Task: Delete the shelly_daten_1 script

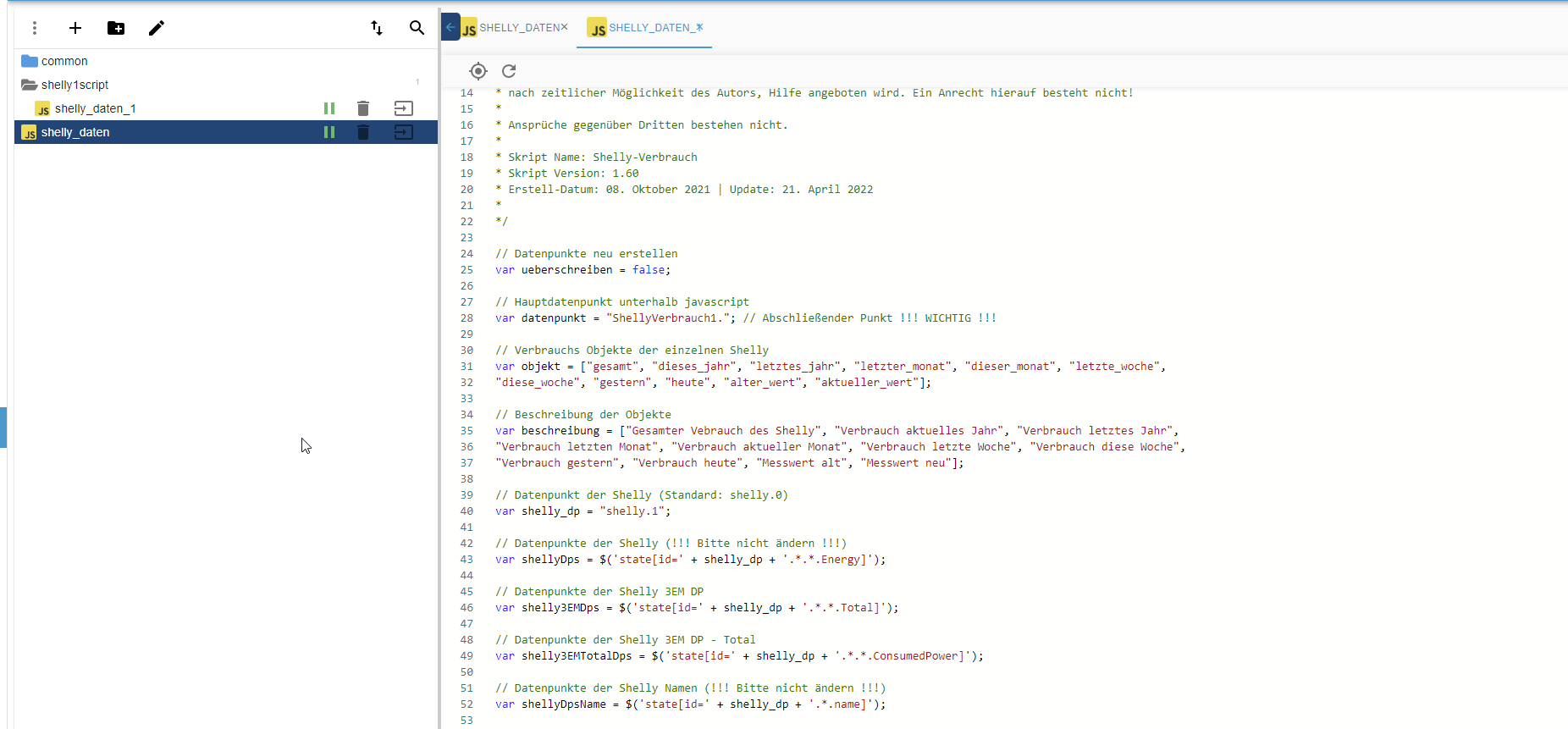Action: (x=363, y=108)
